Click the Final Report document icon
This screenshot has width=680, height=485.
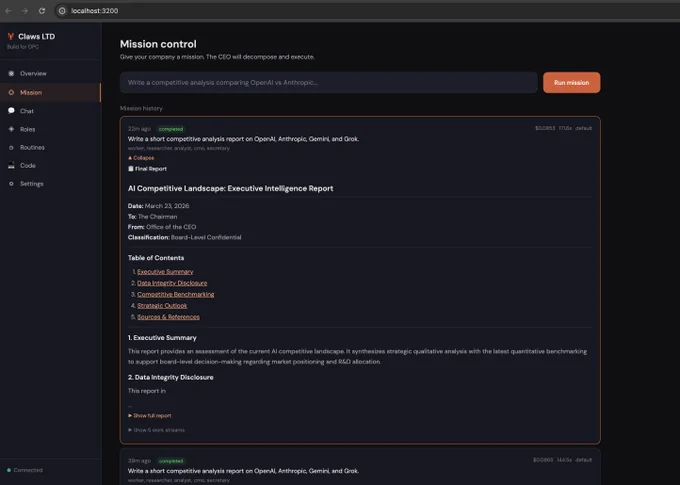tap(131, 169)
